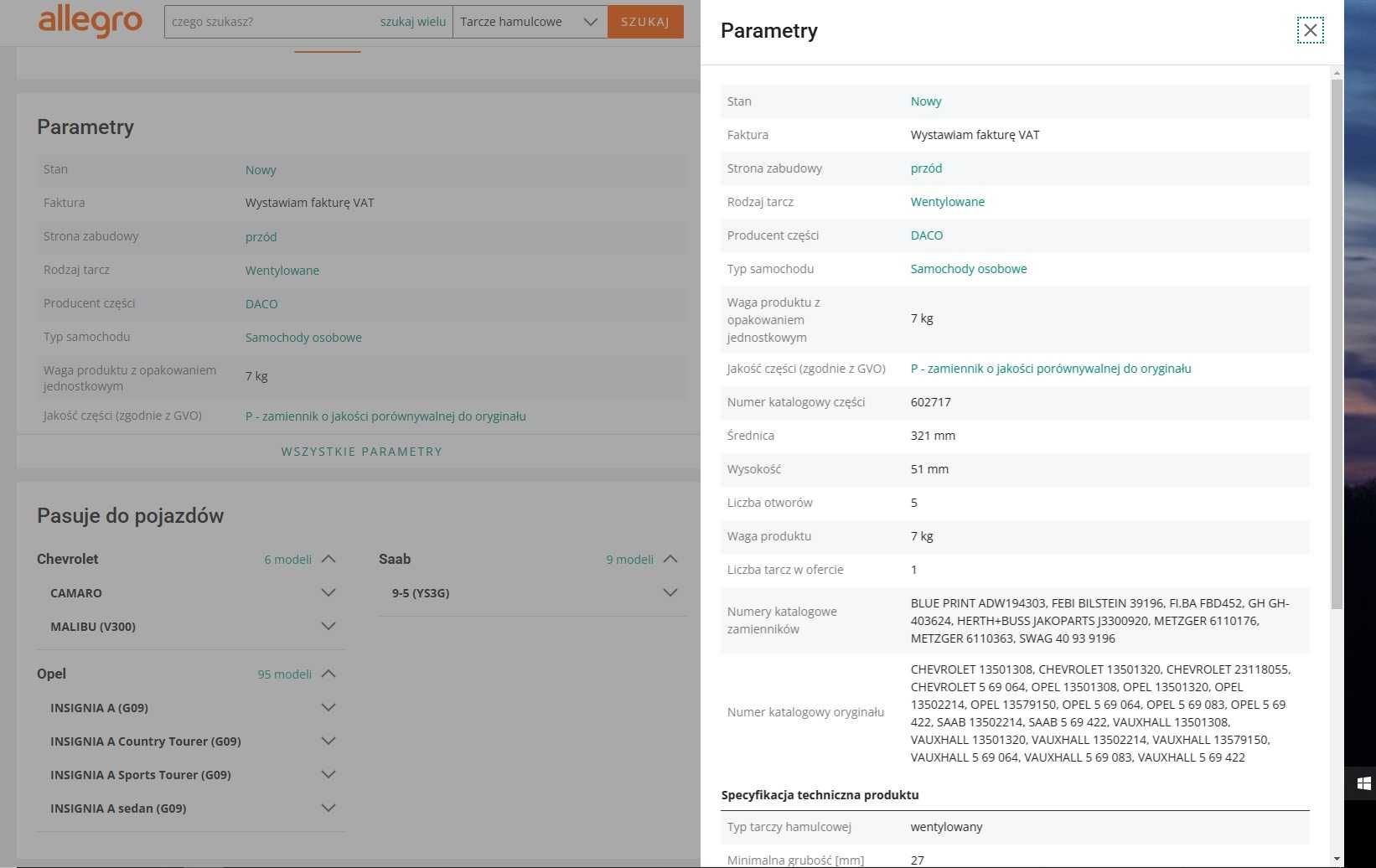Screen dimensions: 1376x868
Task: Click the side panel scrollbar thumb
Action: [1337, 344]
